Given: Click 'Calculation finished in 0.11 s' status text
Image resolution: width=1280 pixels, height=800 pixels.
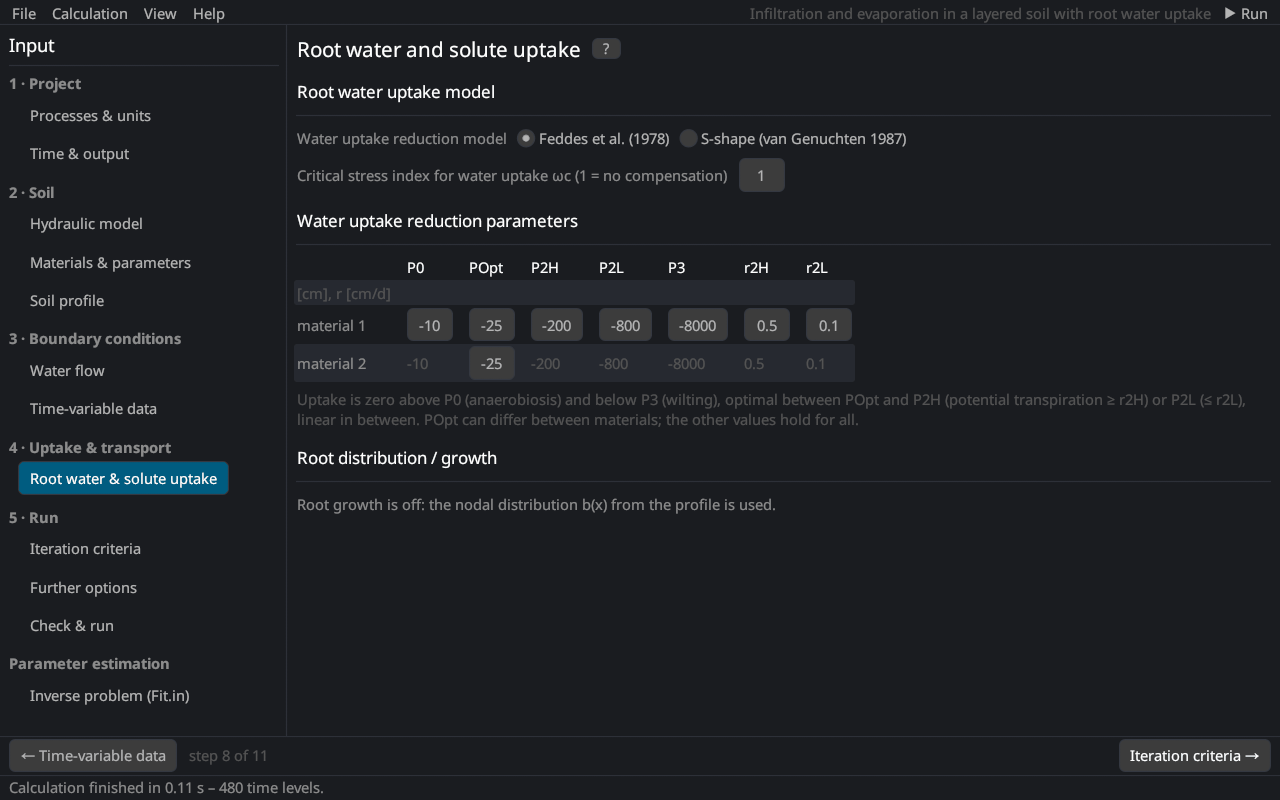Looking at the screenshot, I should coord(166,788).
